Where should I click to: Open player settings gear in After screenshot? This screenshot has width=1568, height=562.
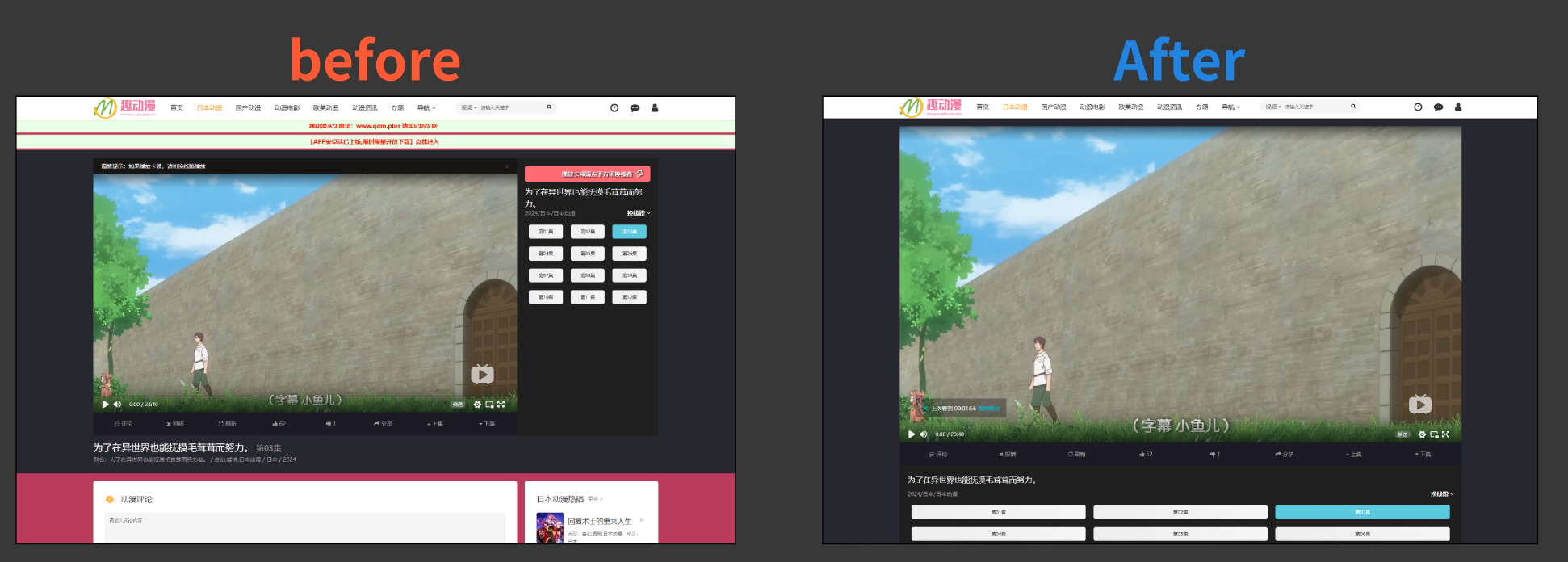point(1422,434)
